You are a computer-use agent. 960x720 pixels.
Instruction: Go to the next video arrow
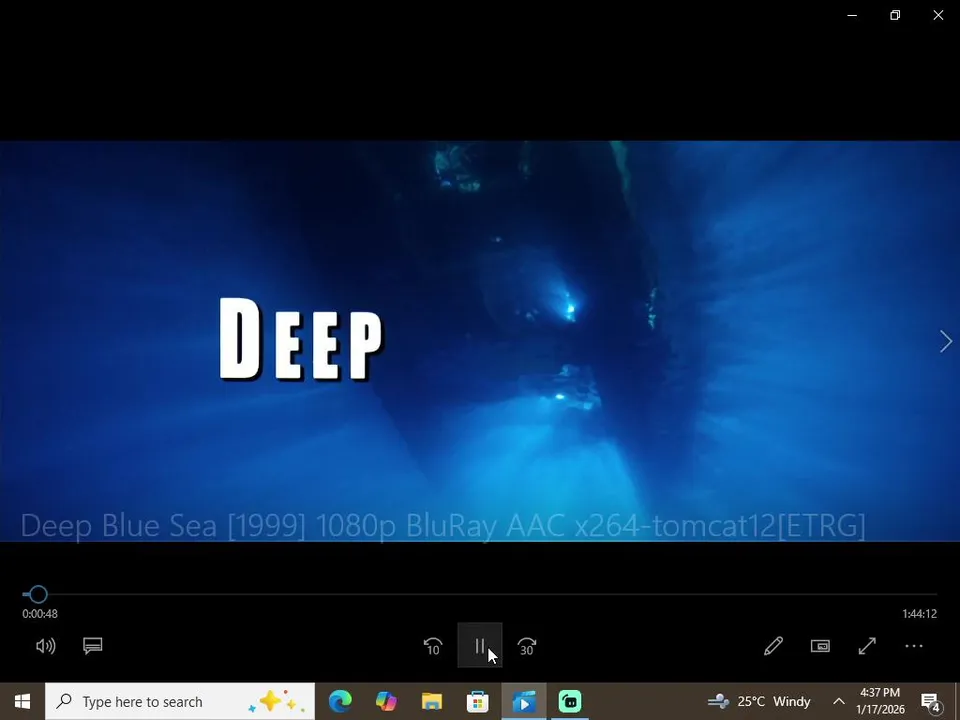(x=946, y=342)
